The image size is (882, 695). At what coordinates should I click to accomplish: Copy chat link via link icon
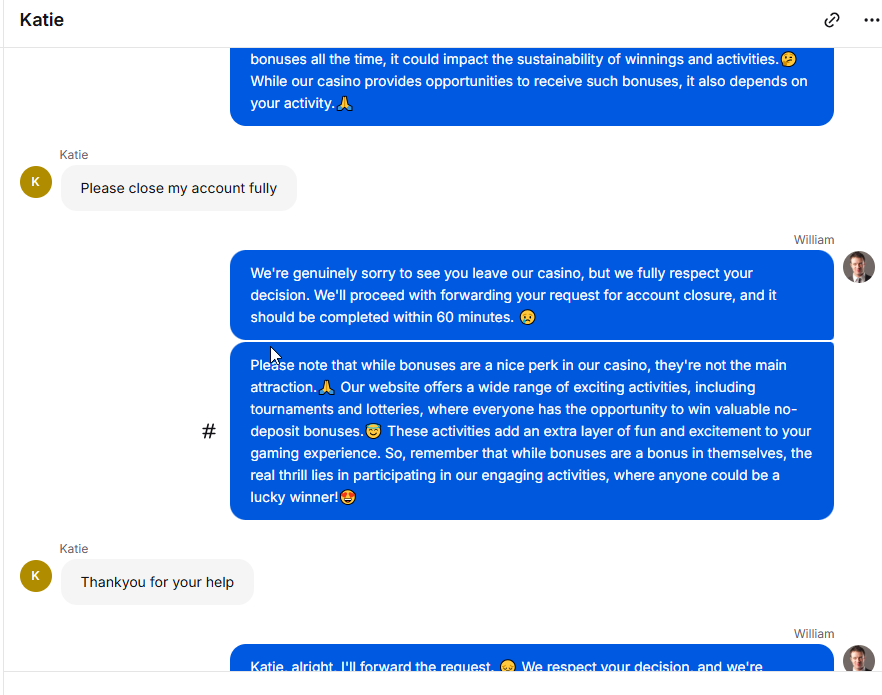[x=831, y=20]
